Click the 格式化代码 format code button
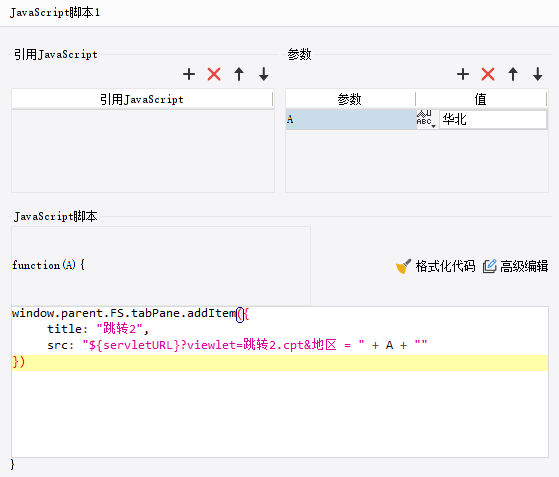This screenshot has height=477, width=559. tap(436, 266)
